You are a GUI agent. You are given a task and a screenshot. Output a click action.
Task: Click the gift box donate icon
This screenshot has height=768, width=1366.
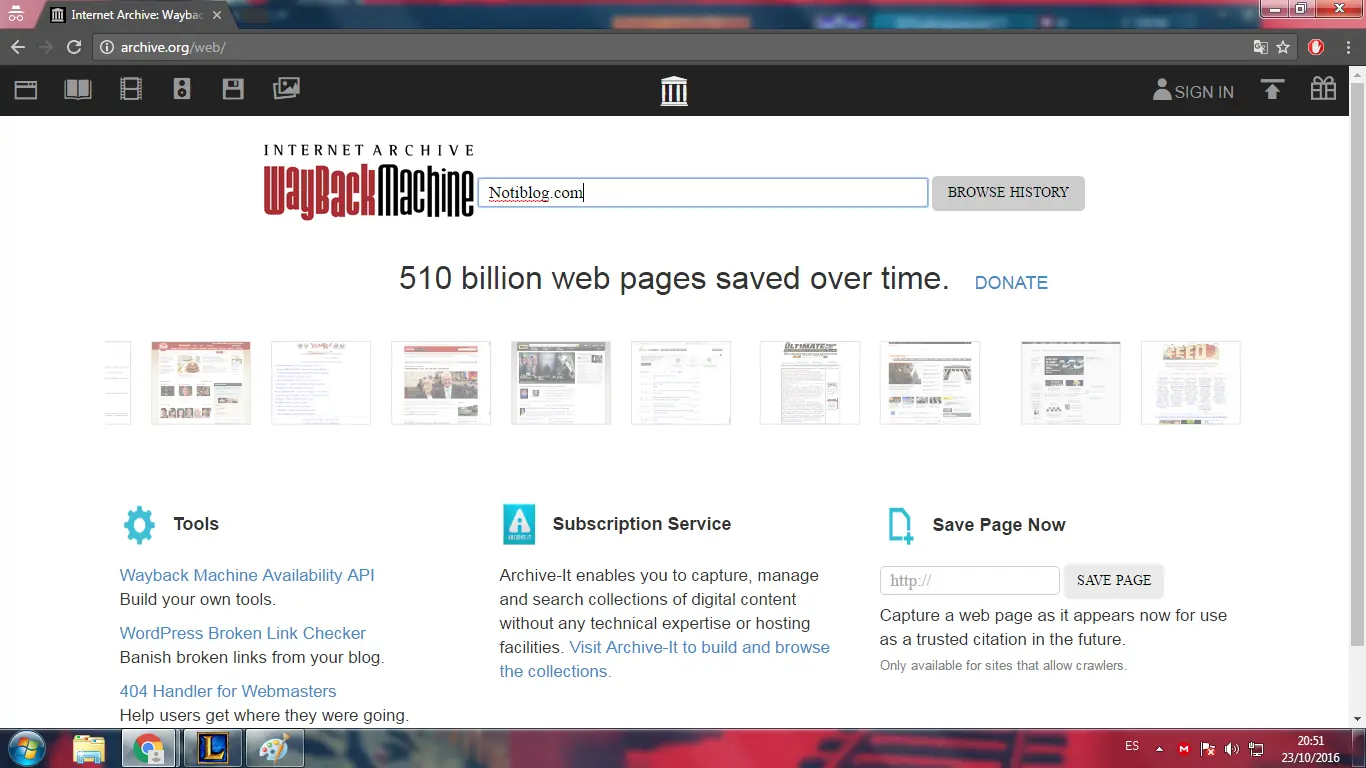point(1323,89)
